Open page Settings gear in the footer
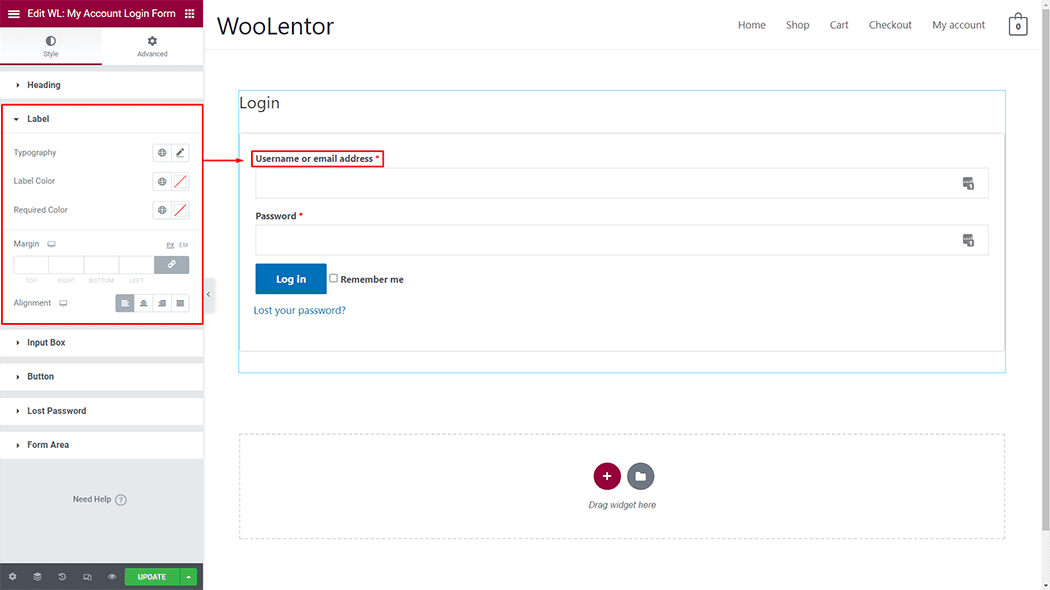This screenshot has height=590, width=1050. [12, 577]
